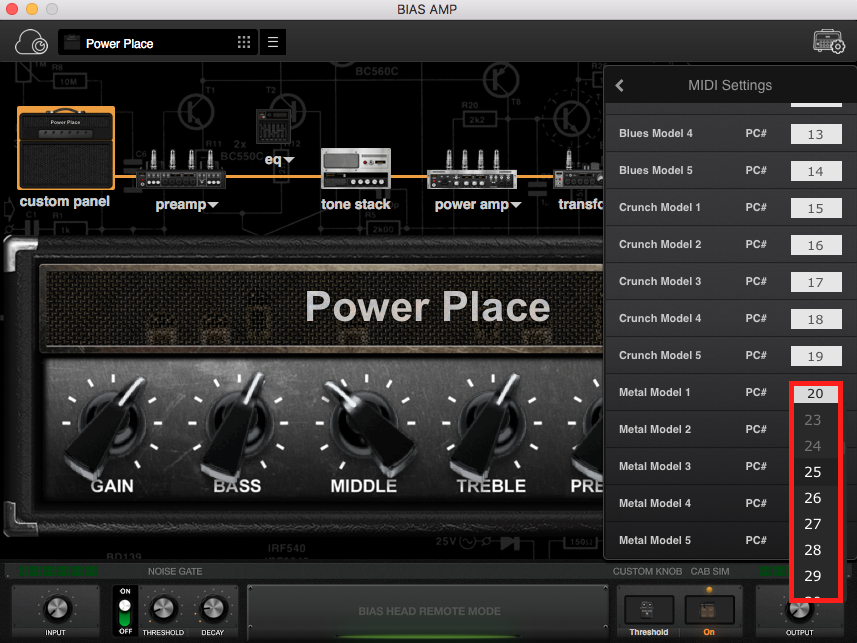
Task: Click the OUTPUT level knob
Action: (799, 610)
